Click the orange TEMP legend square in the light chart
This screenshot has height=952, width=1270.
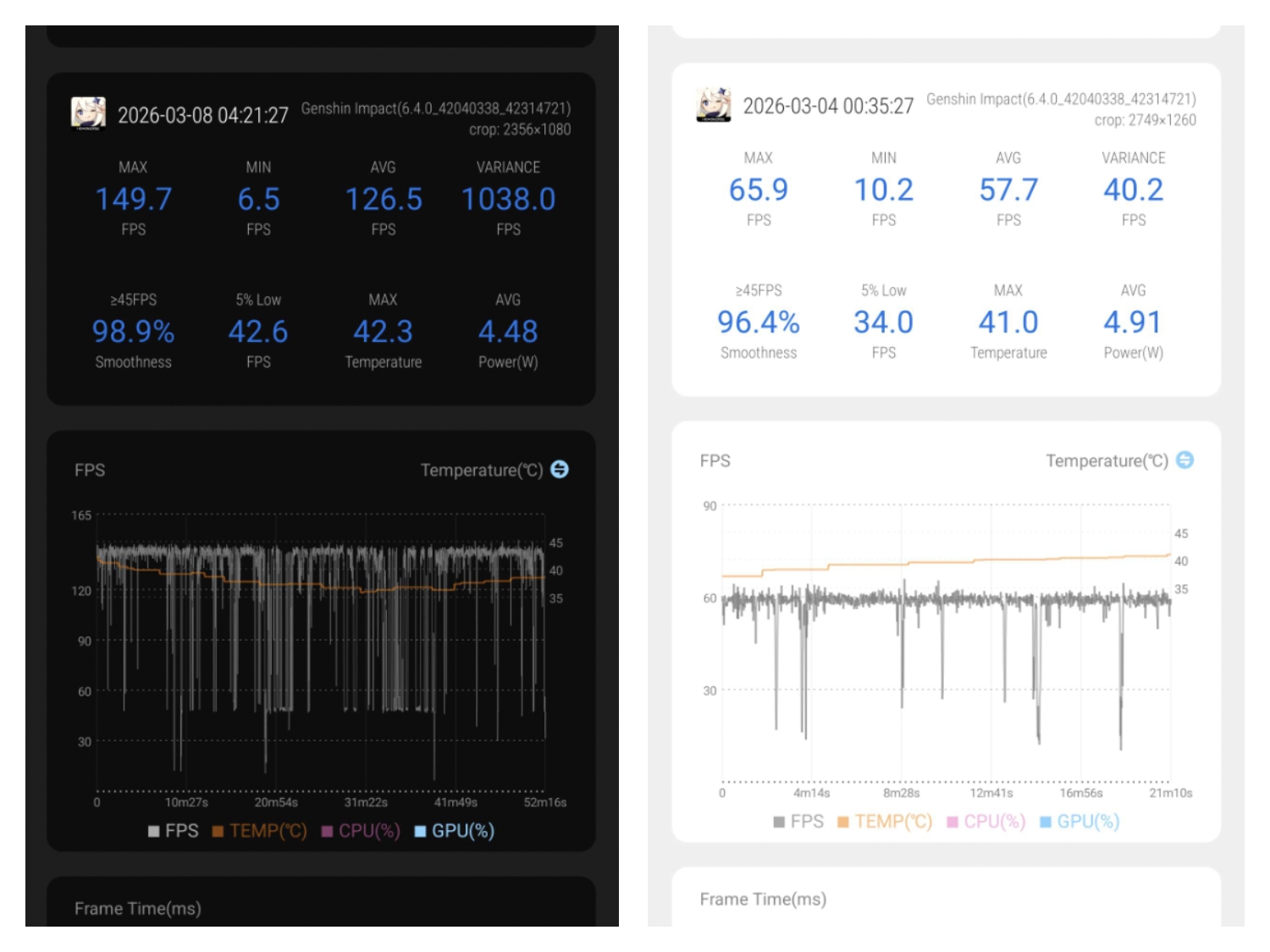pos(842,822)
